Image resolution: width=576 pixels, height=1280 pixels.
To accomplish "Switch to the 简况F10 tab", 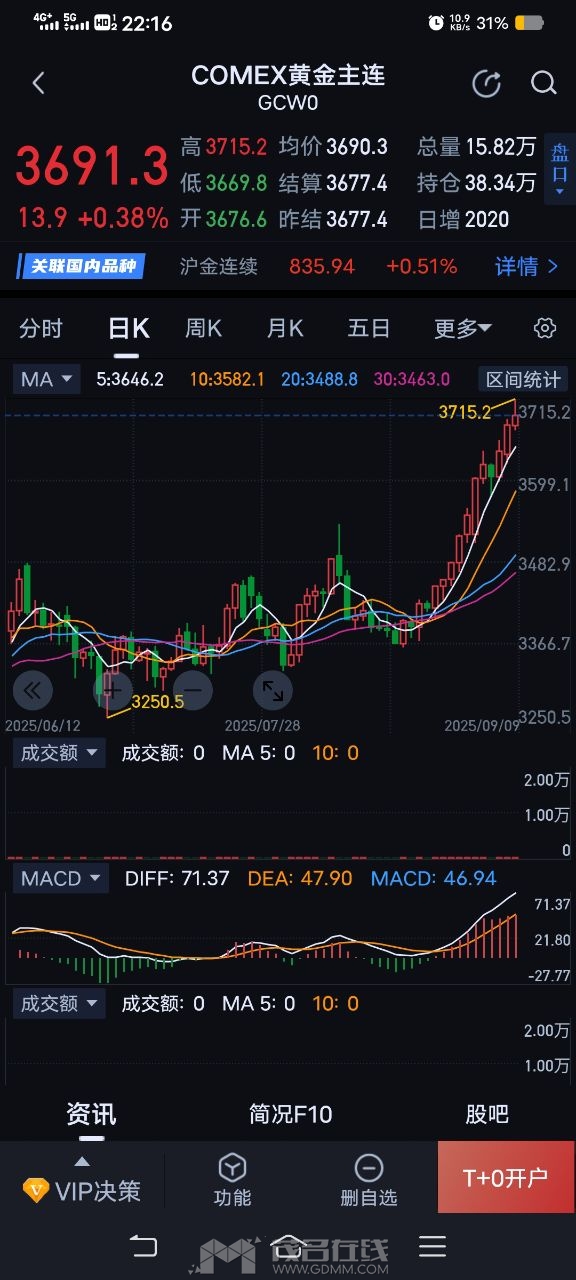I will tap(290, 1114).
